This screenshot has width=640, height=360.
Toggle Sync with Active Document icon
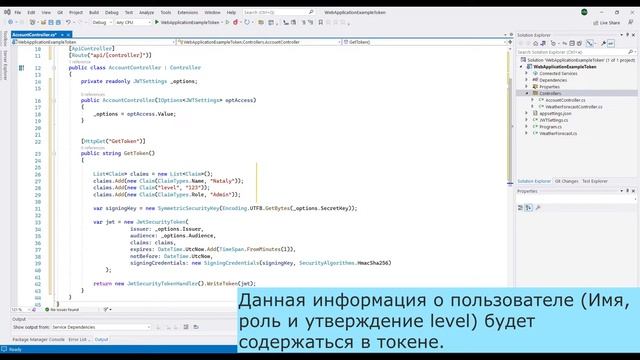pos(564,43)
